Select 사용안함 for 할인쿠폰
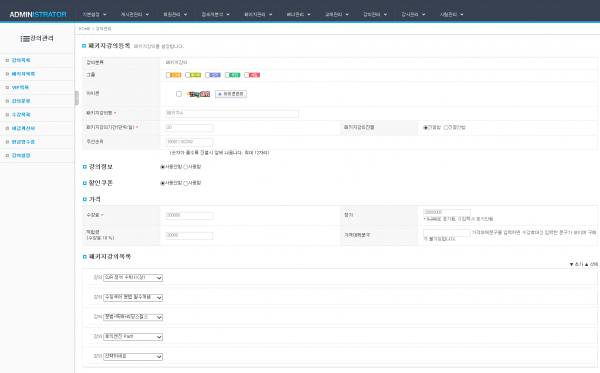Image resolution: width=600 pixels, height=373 pixels. [x=162, y=183]
